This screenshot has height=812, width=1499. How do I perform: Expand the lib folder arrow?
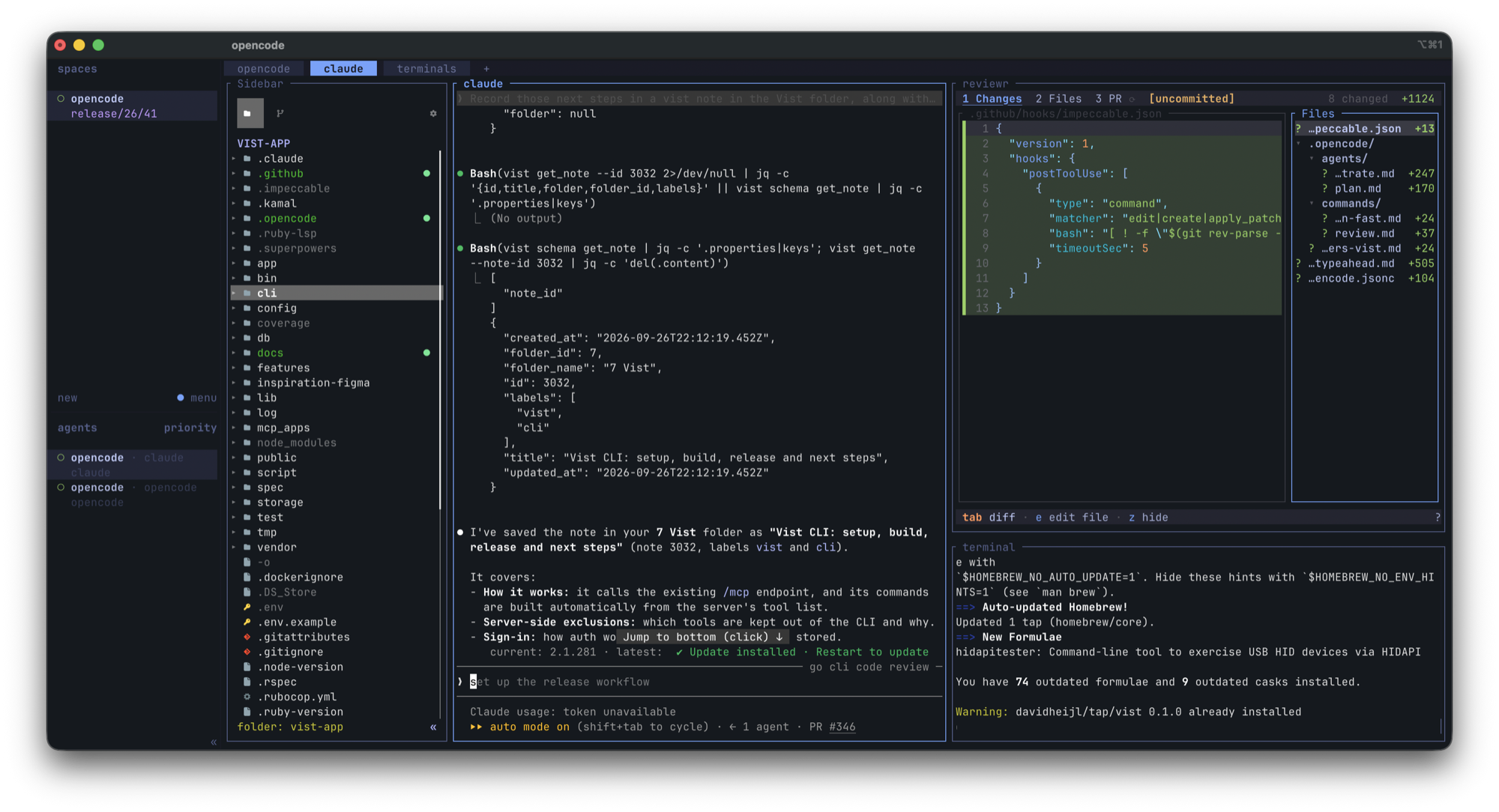pos(234,398)
